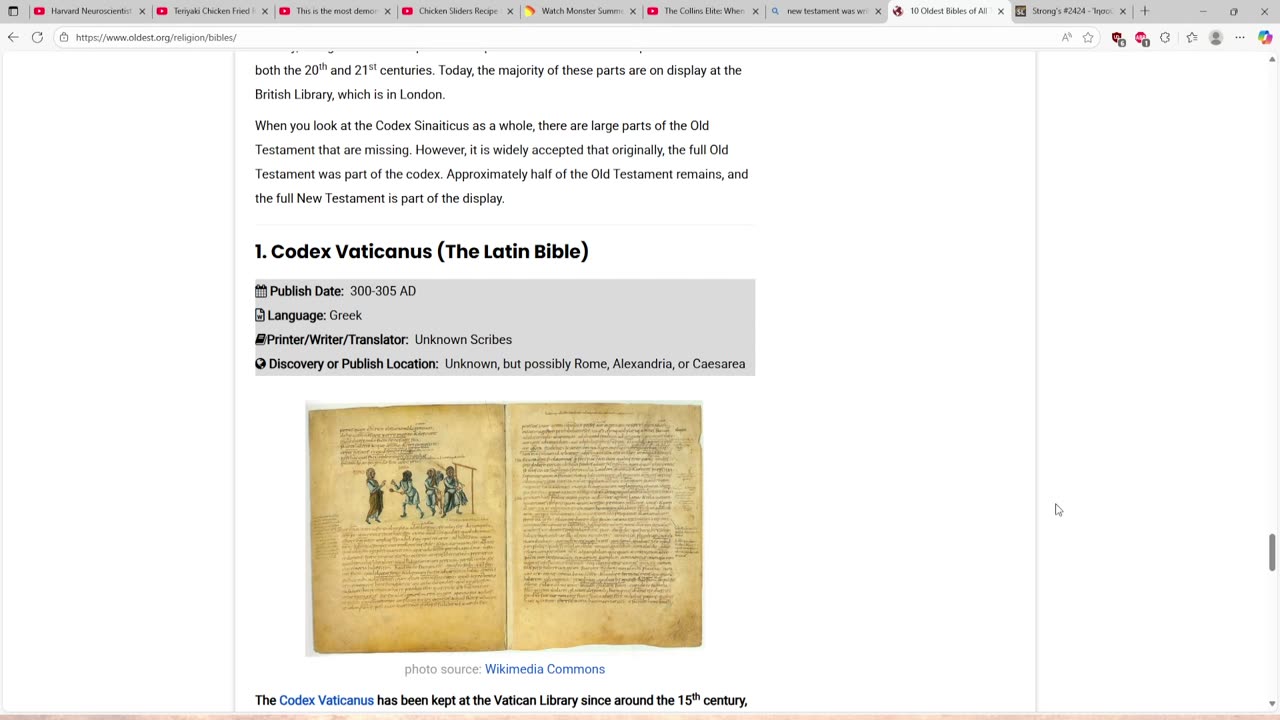This screenshot has height=720, width=1280.
Task: View site information lock icon
Action: (x=64, y=37)
